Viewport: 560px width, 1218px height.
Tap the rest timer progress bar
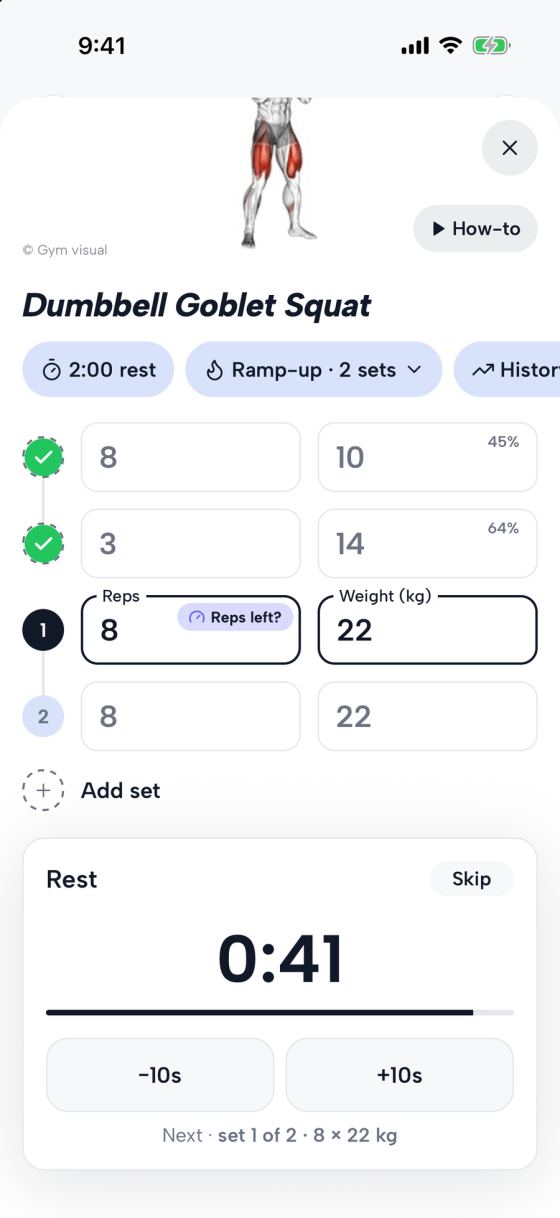280,1013
